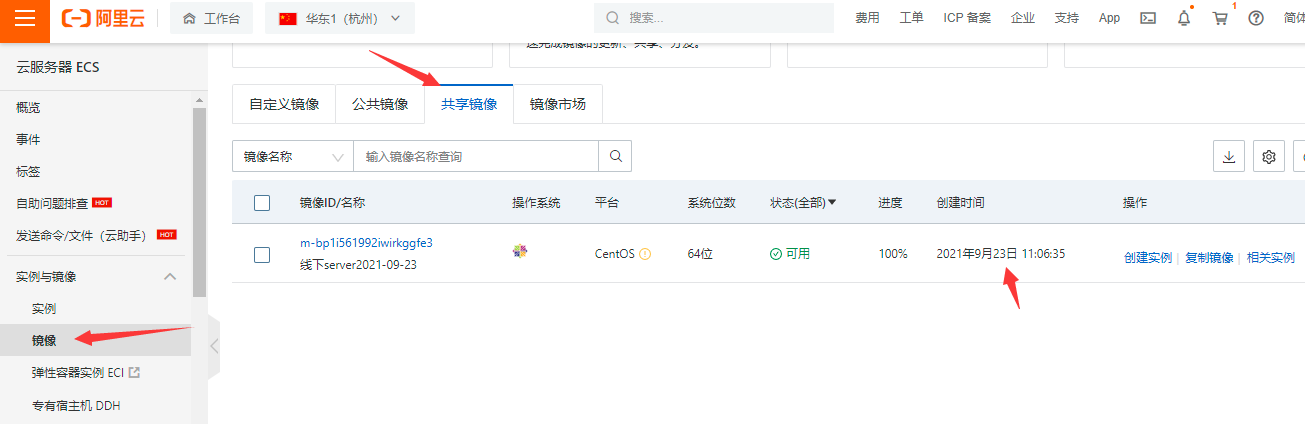Collapse the 实例与镜像 sidebar section
This screenshot has height=424, width=1305.
(x=170, y=276)
